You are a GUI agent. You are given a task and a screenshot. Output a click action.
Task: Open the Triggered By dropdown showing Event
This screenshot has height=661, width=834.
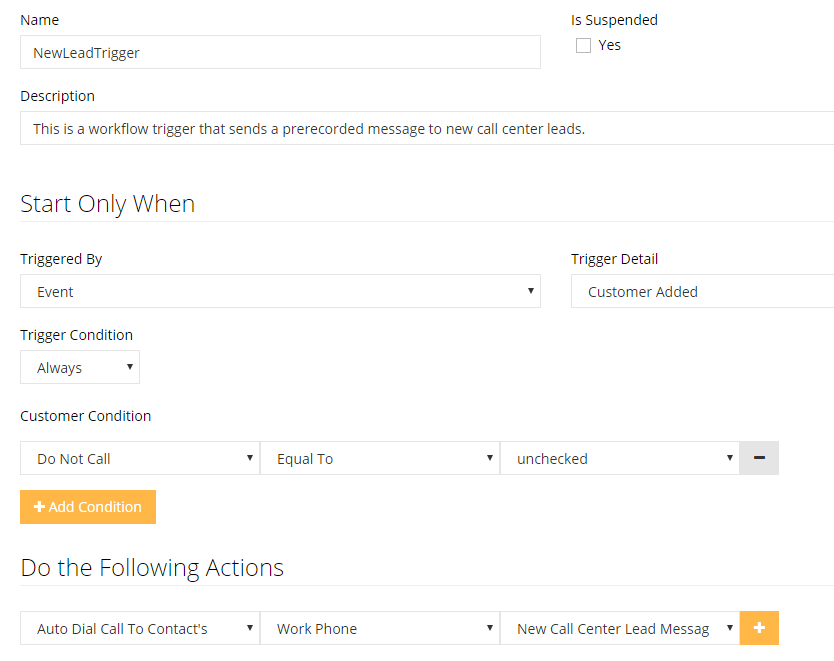click(280, 291)
